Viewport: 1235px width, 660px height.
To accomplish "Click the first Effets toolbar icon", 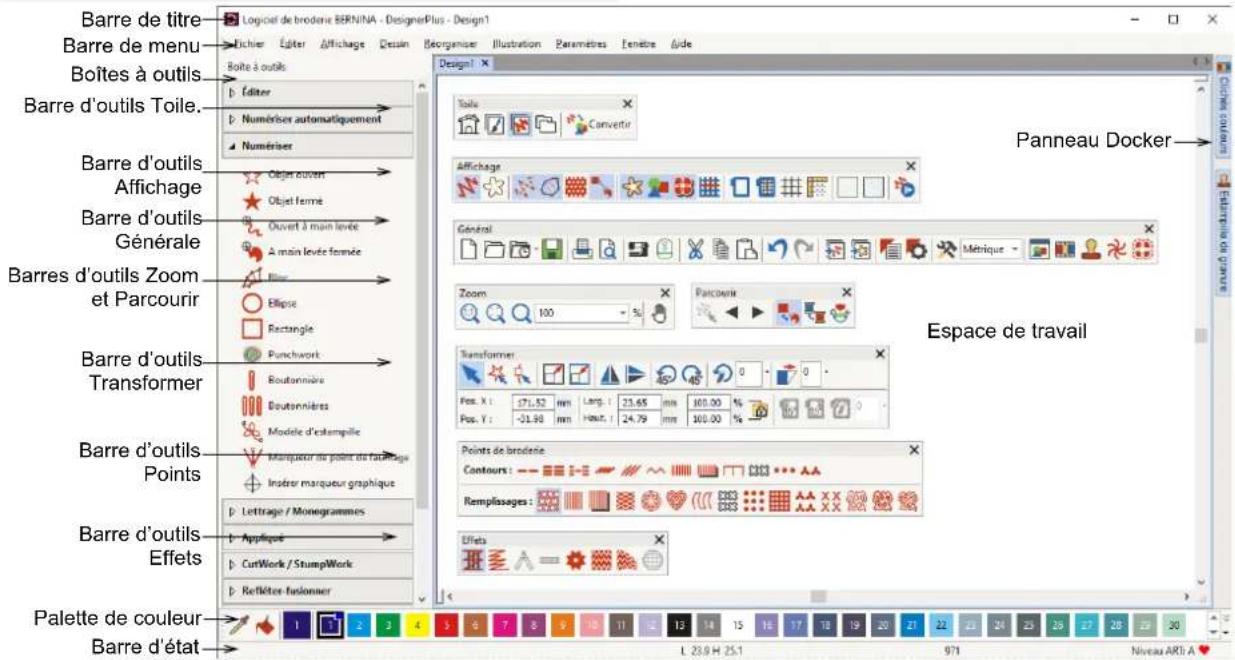I will point(471,562).
